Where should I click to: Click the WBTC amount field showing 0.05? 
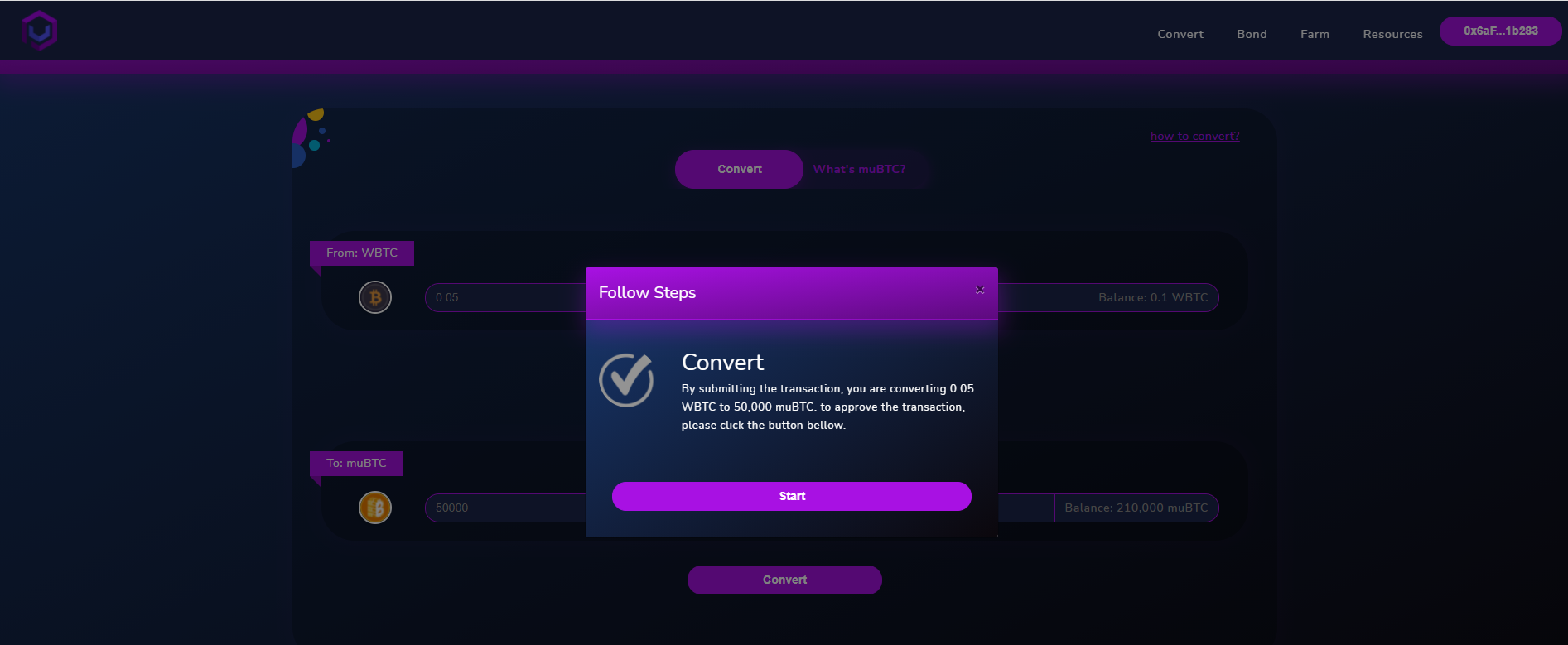[x=506, y=297]
